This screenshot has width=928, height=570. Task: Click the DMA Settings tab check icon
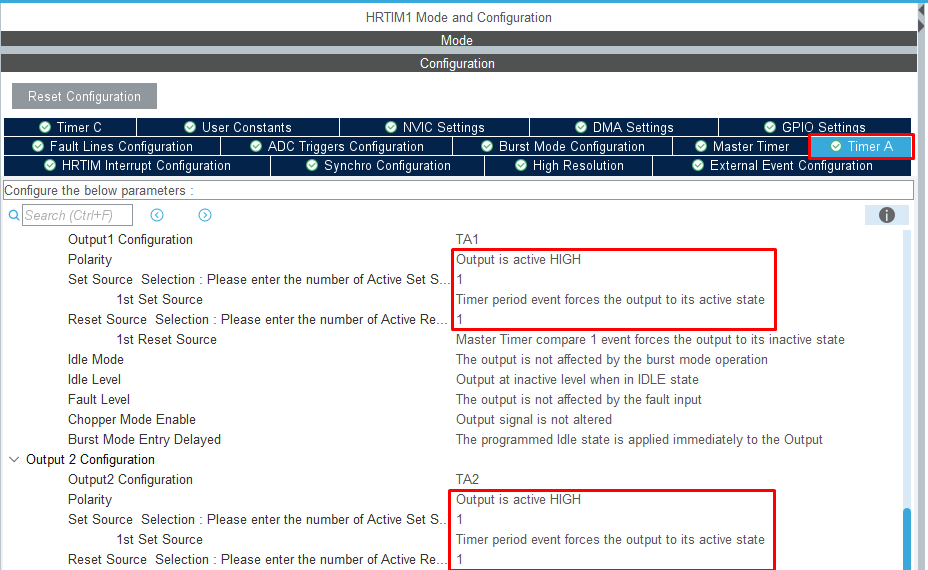581,127
